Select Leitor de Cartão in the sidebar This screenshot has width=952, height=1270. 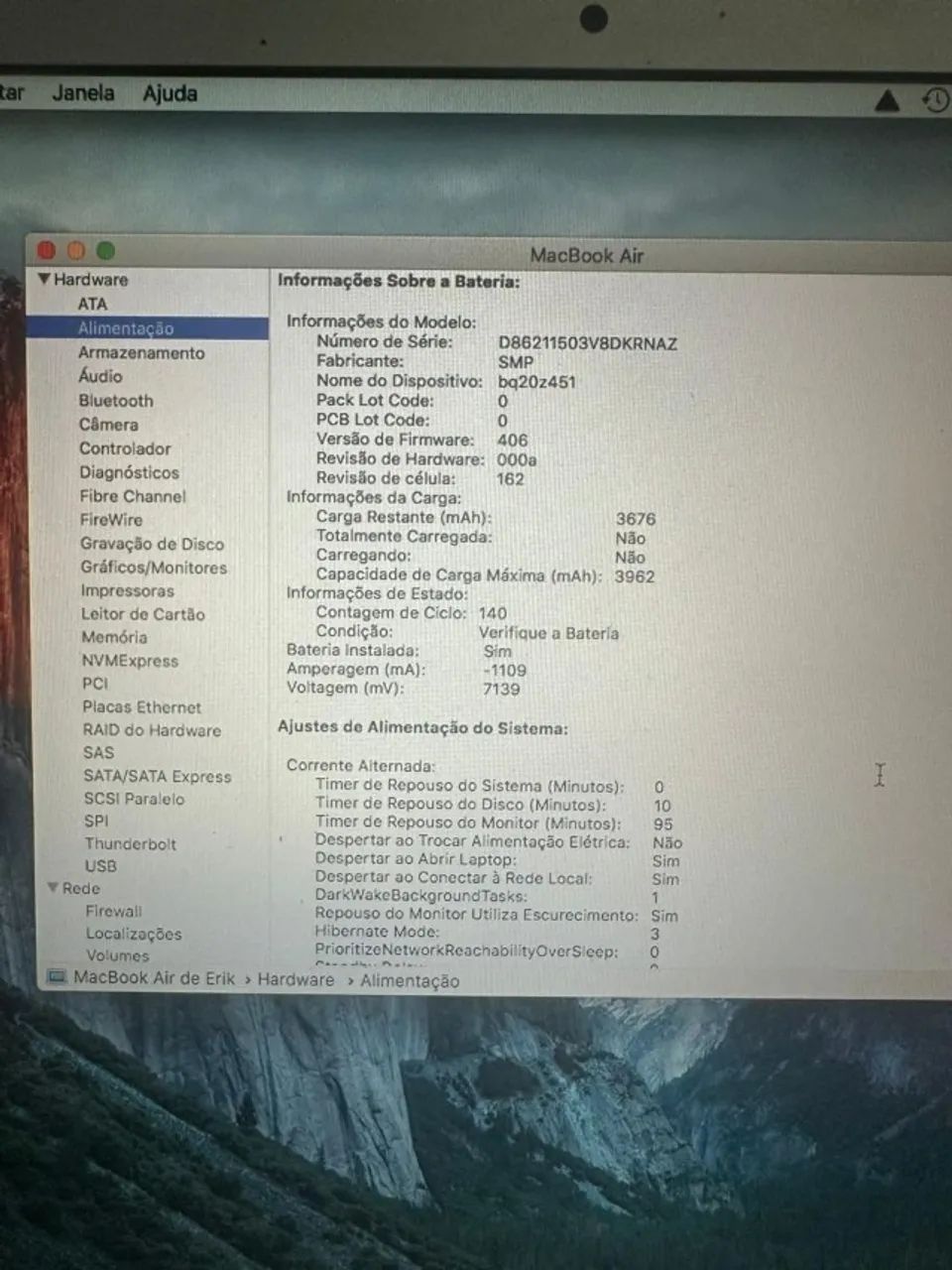coord(143,614)
